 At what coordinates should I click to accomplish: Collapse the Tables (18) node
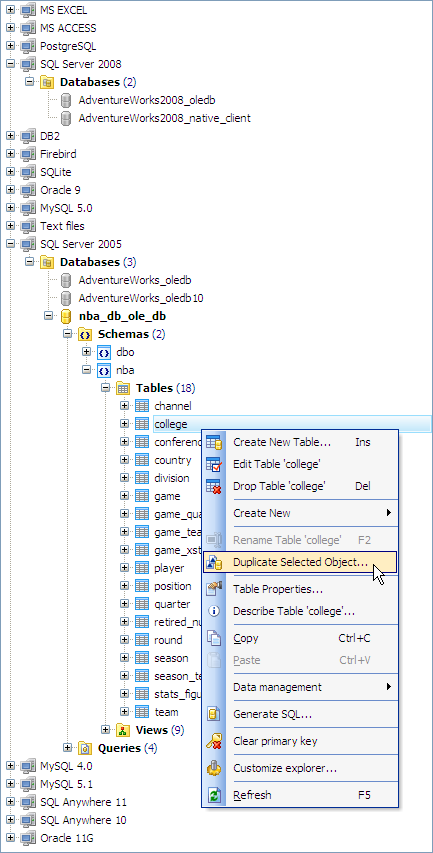point(106,388)
